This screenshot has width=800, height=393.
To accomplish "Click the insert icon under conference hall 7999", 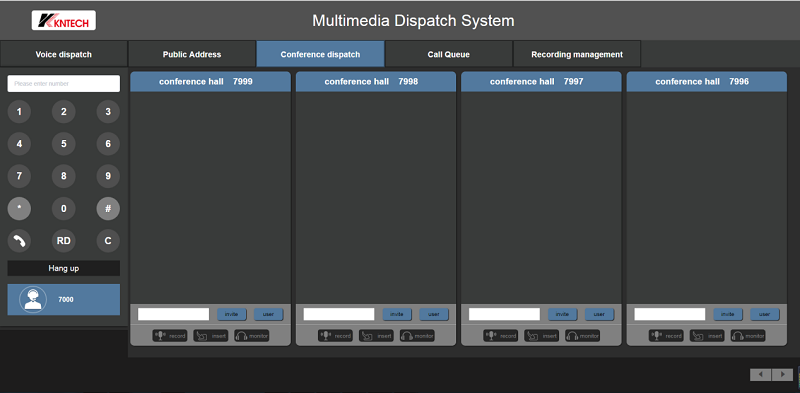I will click(211, 336).
